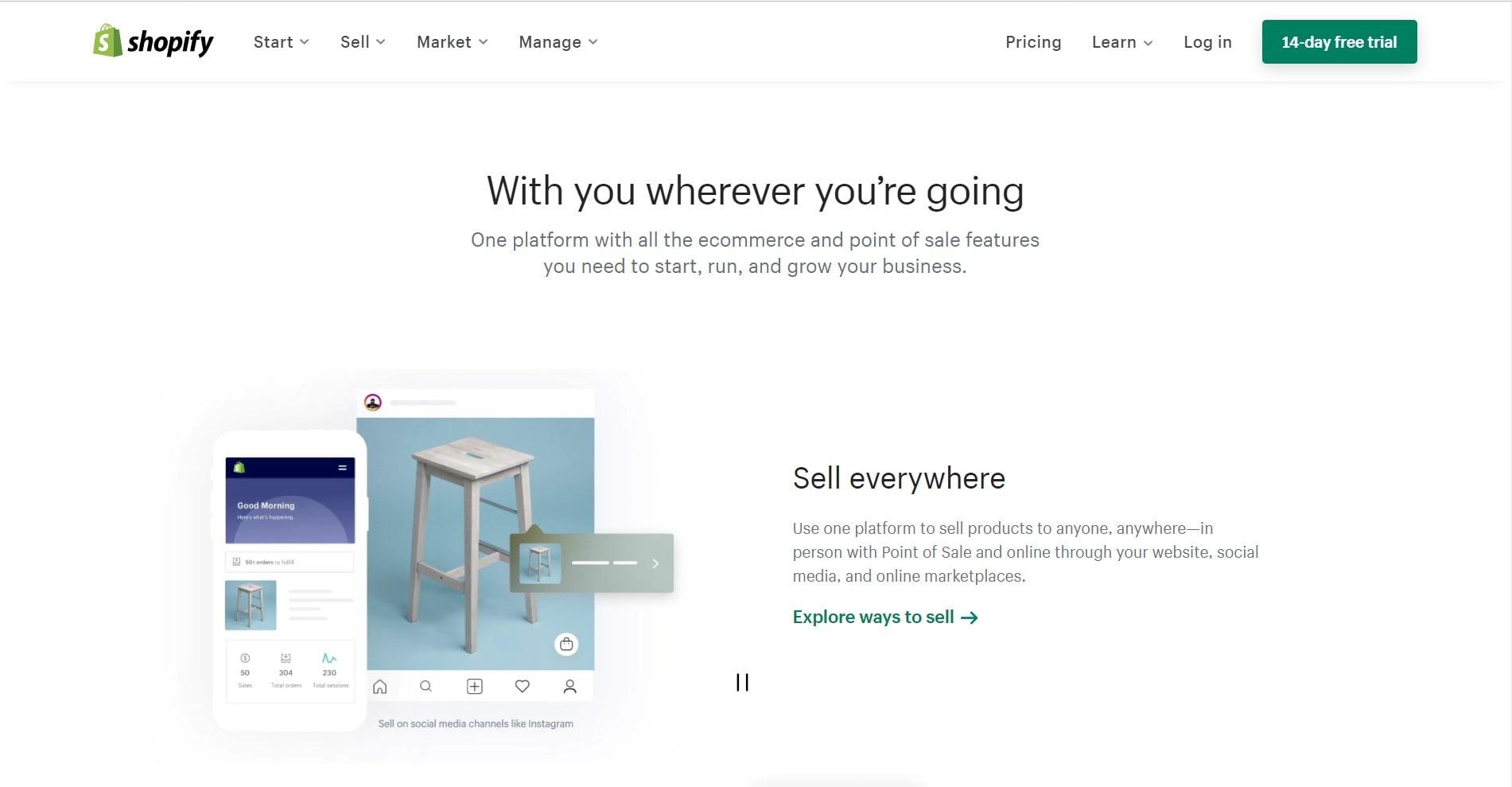Click the hamburger menu in phone mockup
1512x787 pixels.
point(342,467)
